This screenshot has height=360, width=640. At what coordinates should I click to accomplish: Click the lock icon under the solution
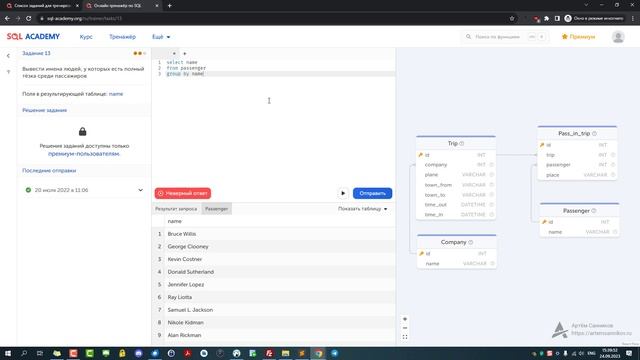82,131
